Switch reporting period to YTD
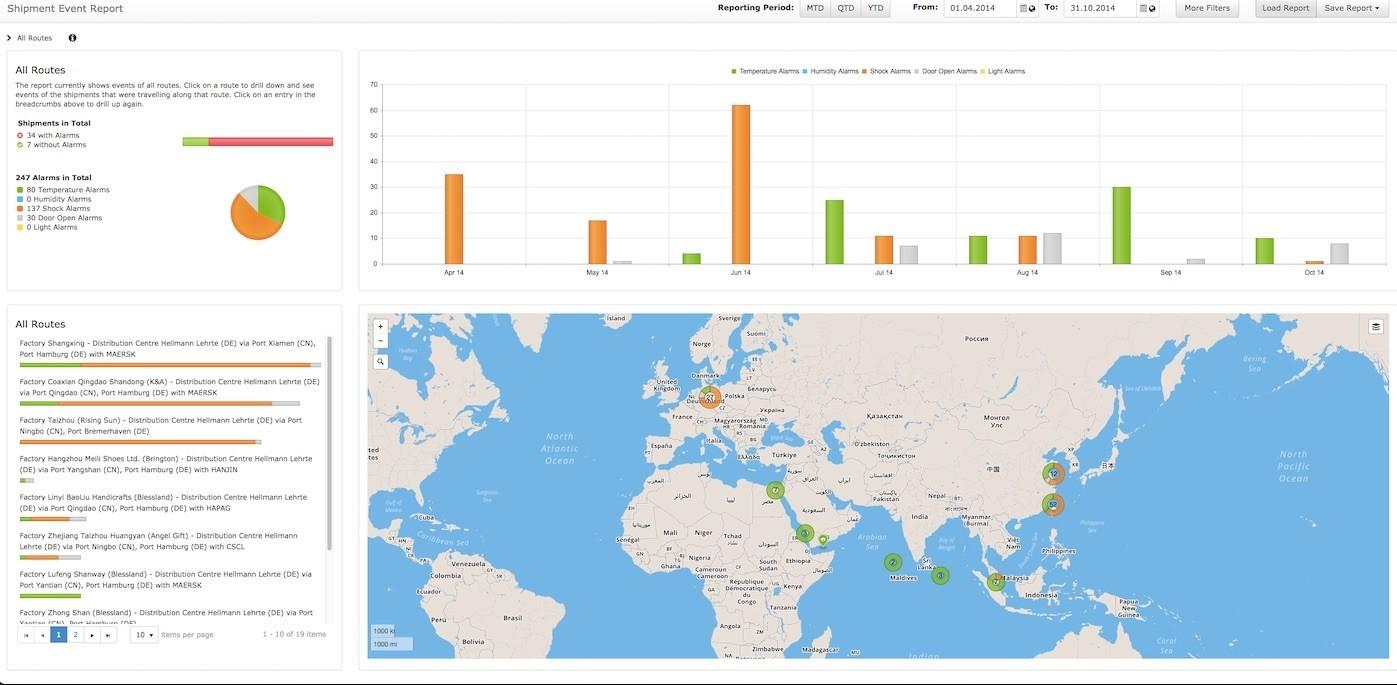The height and width of the screenshot is (685, 1397). [875, 7]
